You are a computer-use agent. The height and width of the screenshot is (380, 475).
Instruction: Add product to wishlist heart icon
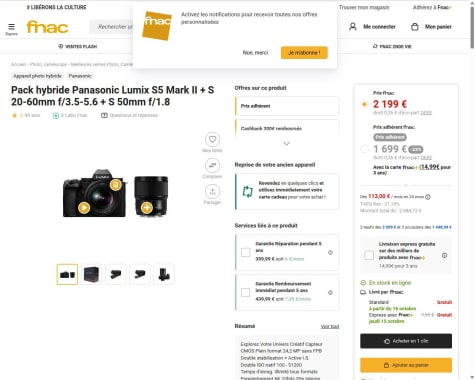pos(212,139)
